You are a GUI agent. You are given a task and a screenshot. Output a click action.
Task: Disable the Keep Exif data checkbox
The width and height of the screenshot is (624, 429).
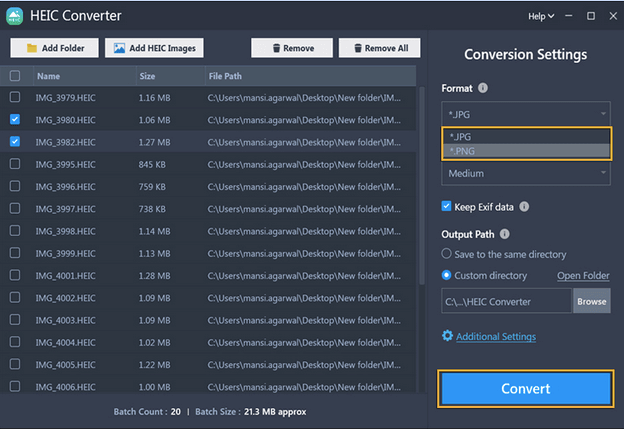(x=447, y=207)
